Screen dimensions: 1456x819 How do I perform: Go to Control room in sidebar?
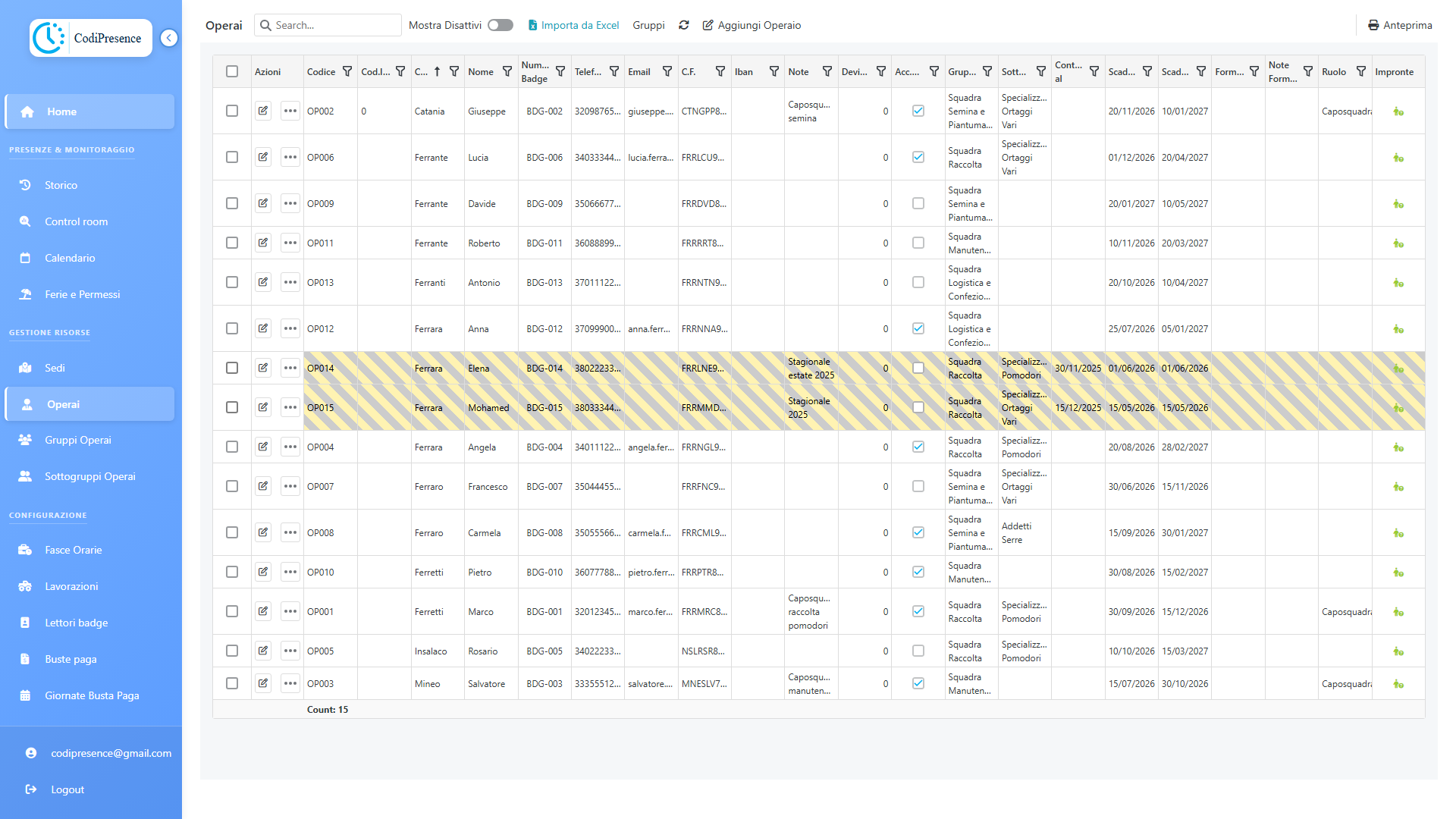tap(76, 221)
